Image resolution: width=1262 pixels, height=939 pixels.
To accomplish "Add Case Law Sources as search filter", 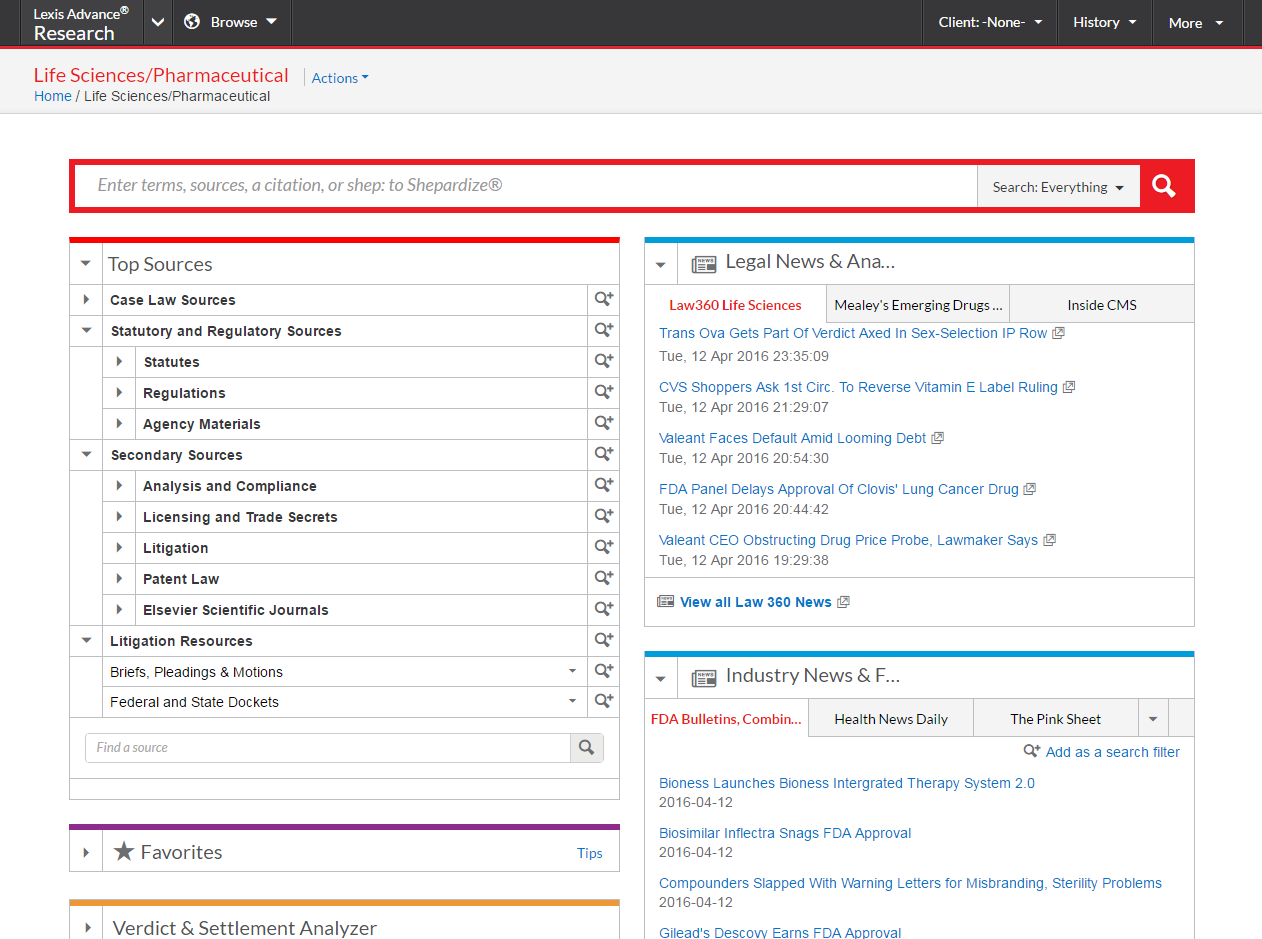I will [x=603, y=299].
